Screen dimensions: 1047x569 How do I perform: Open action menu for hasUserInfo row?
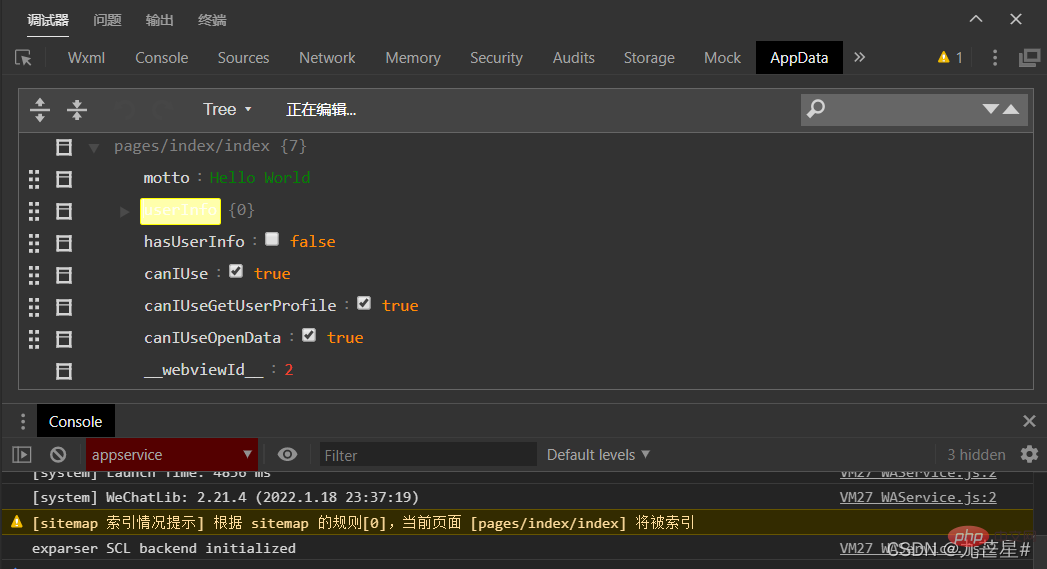pos(64,243)
